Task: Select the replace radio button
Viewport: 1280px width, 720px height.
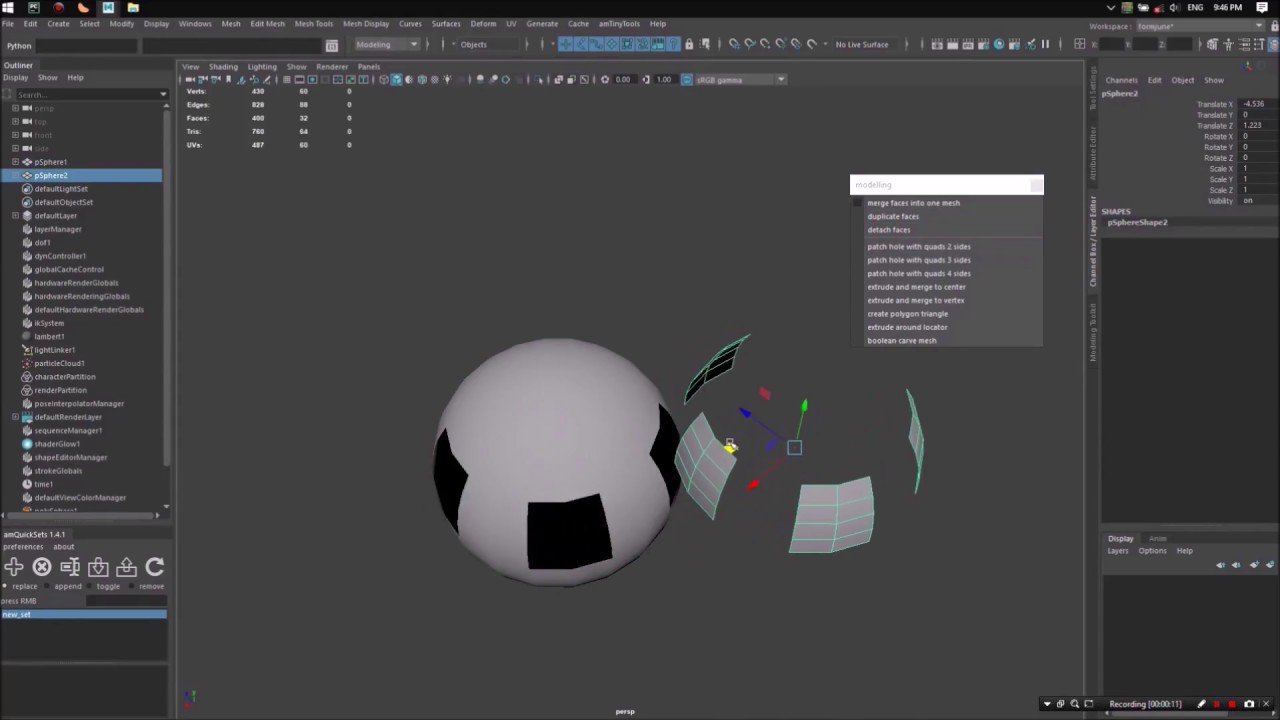Action: pyautogui.click(x=6, y=586)
